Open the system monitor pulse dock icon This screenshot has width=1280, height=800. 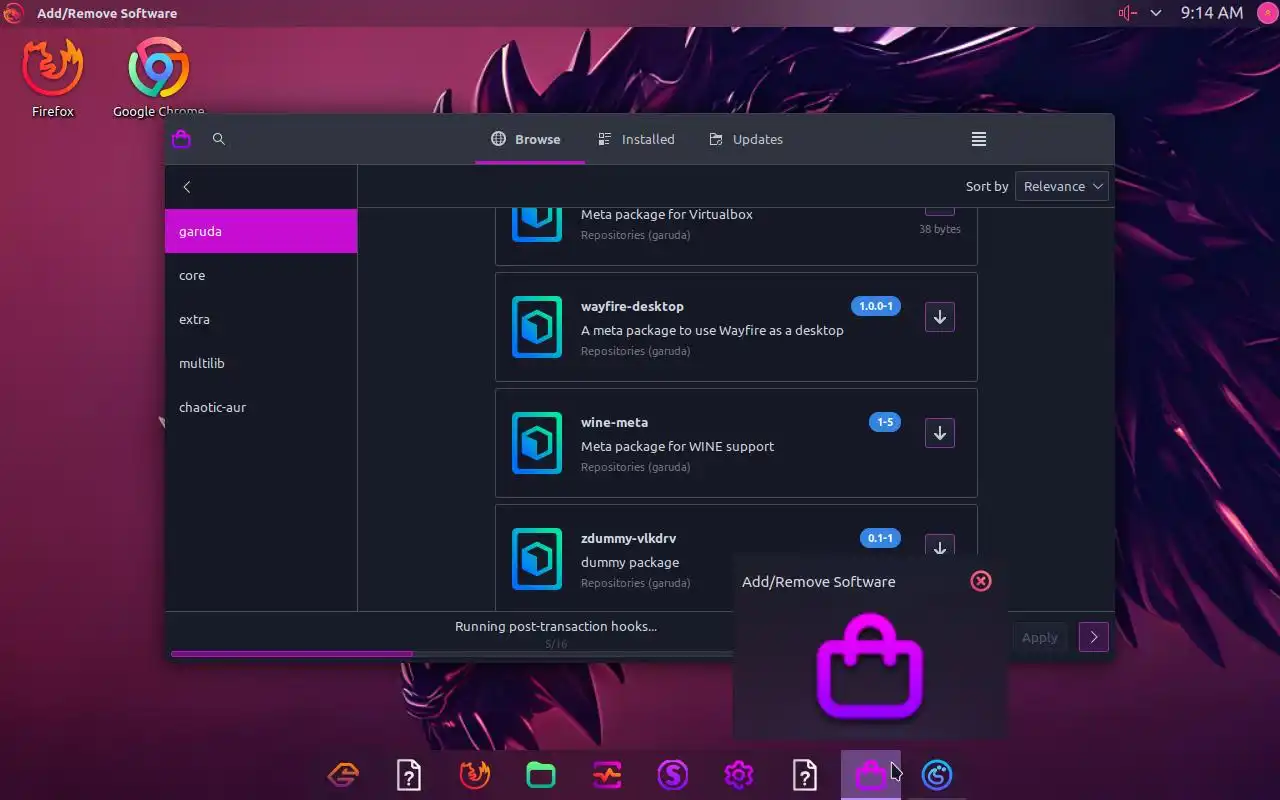607,775
